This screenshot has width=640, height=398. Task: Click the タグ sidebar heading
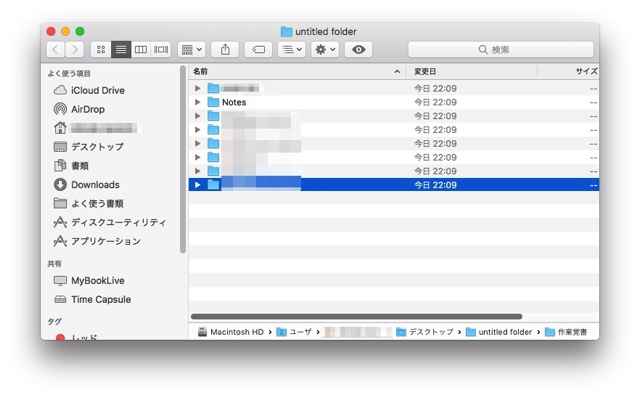55,322
